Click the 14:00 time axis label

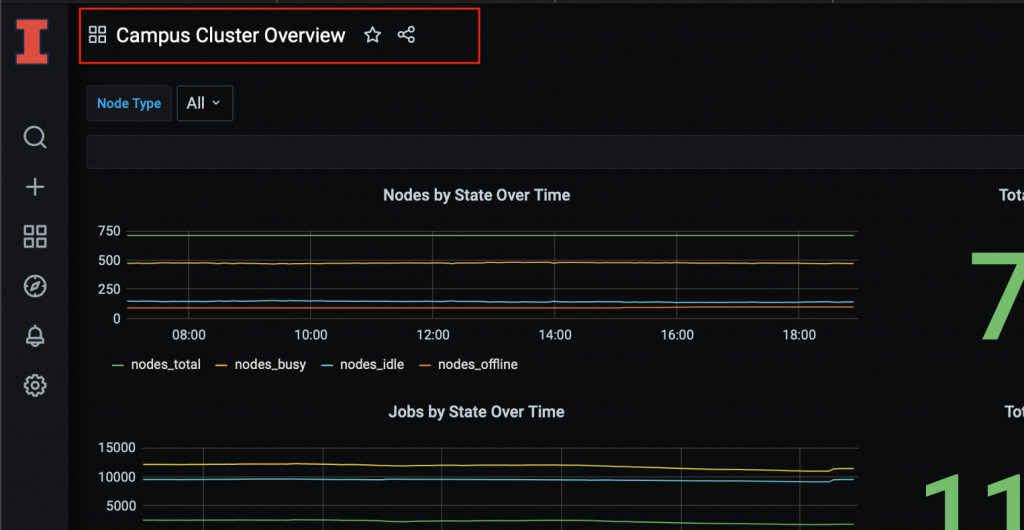555,335
